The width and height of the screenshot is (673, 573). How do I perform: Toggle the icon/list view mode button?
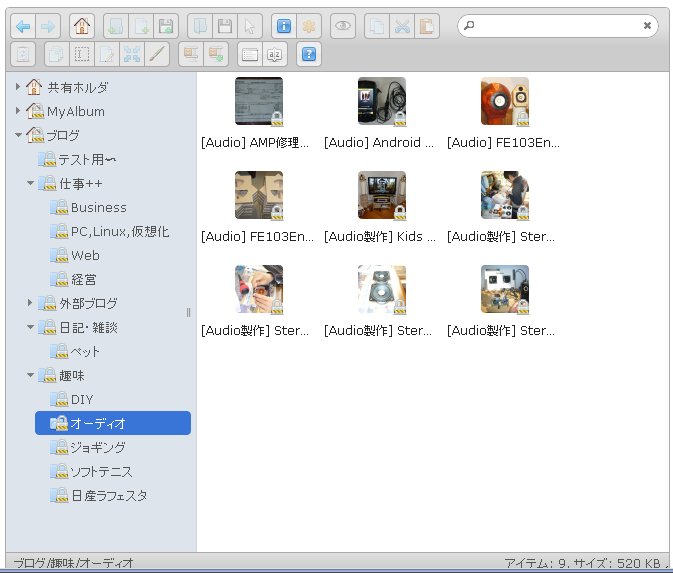249,54
